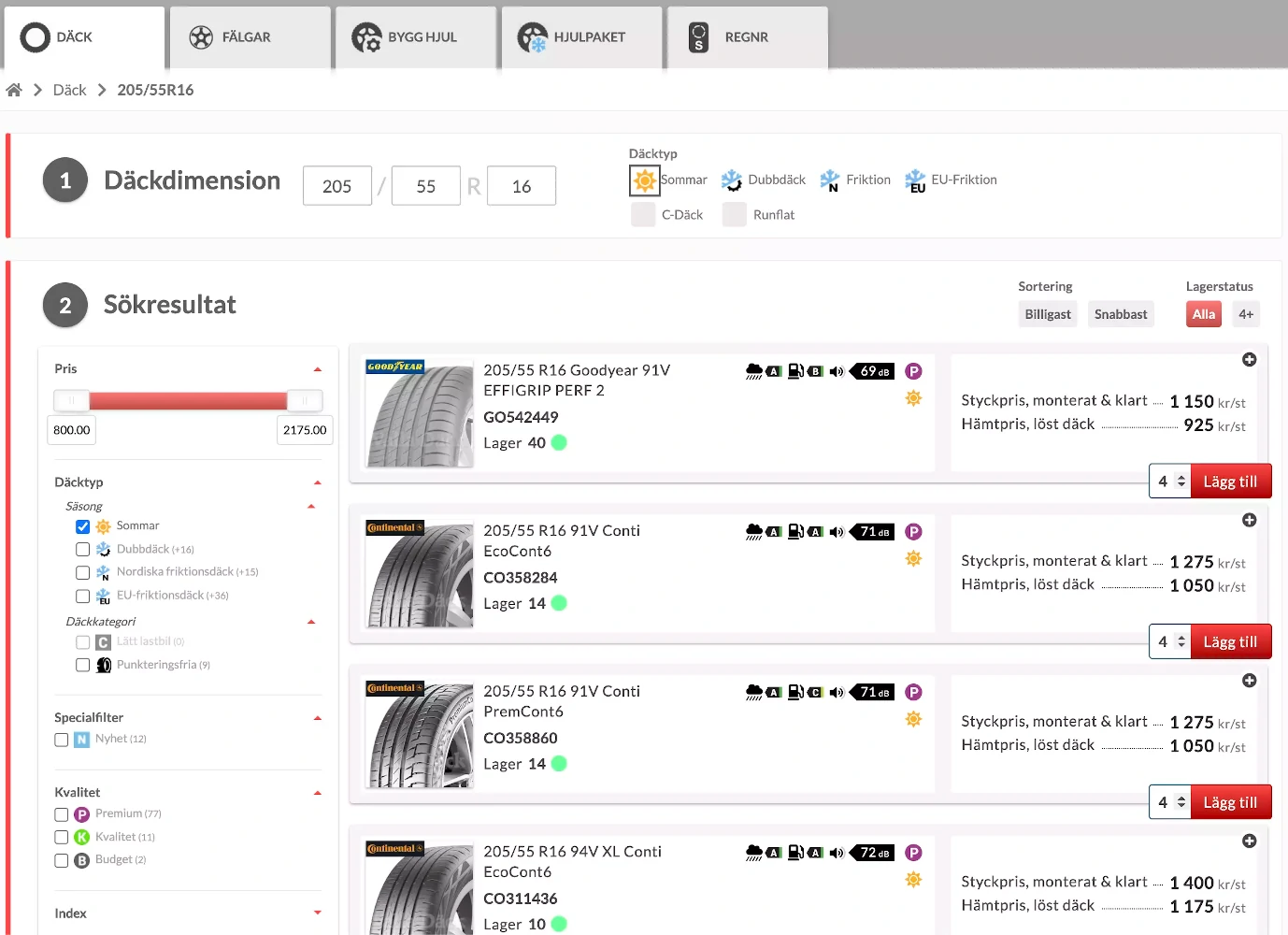The width and height of the screenshot is (1288, 935).
Task: Collapse the Pris filter section
Action: [317, 369]
